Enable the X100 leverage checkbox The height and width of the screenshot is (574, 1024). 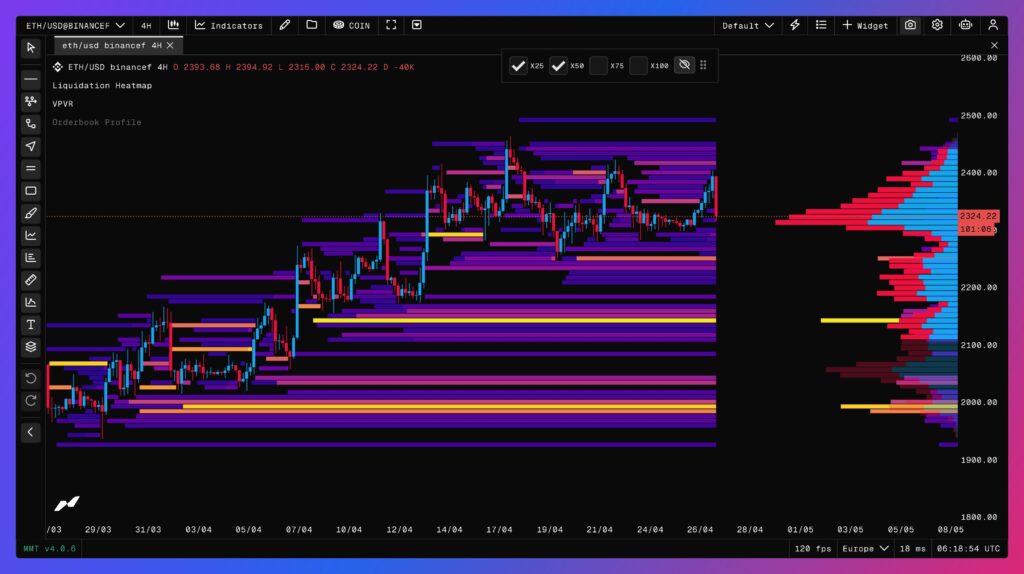coord(638,66)
